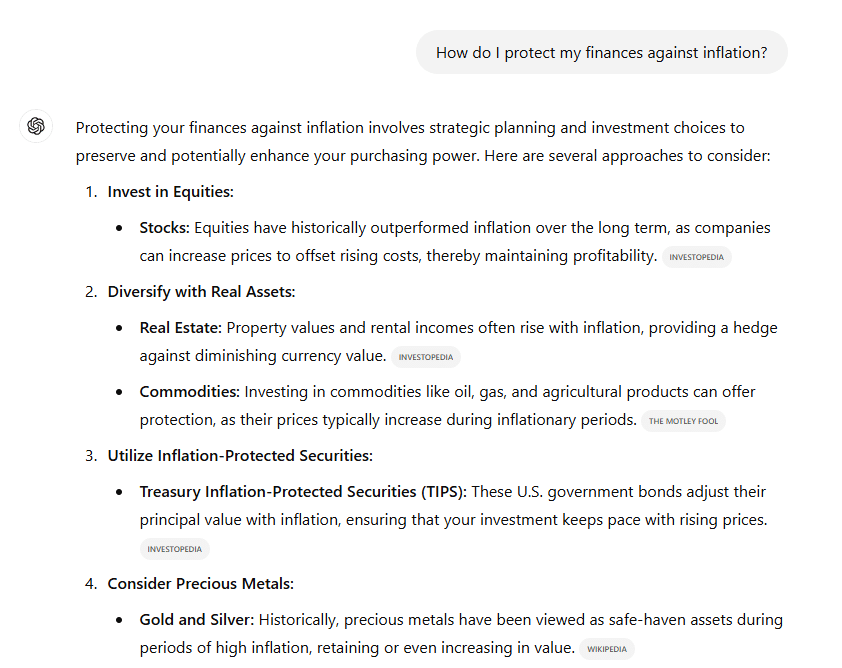The width and height of the screenshot is (842, 668).
Task: Open the Investopedia citation below the TIPS bullet
Action: [x=175, y=549]
